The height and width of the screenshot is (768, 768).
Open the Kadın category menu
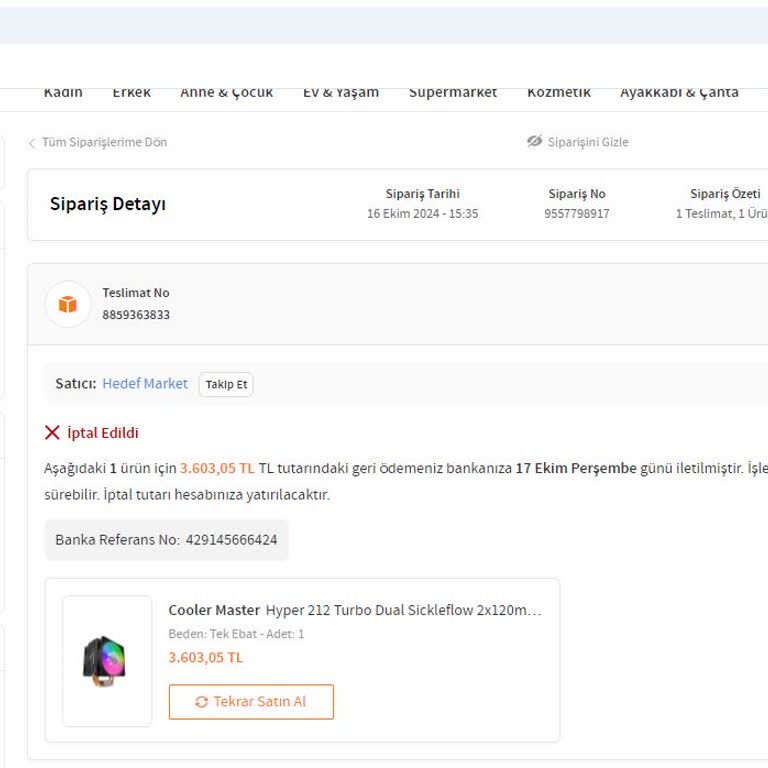(63, 93)
